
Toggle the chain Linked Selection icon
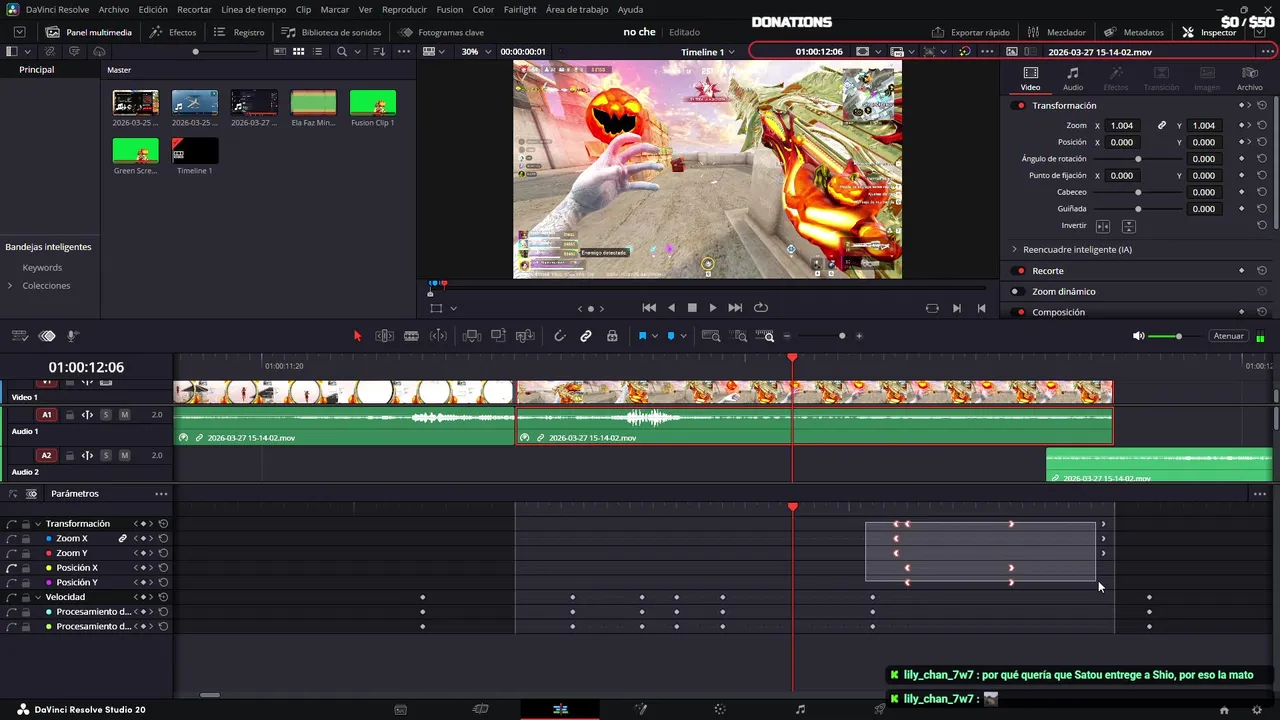tap(586, 336)
